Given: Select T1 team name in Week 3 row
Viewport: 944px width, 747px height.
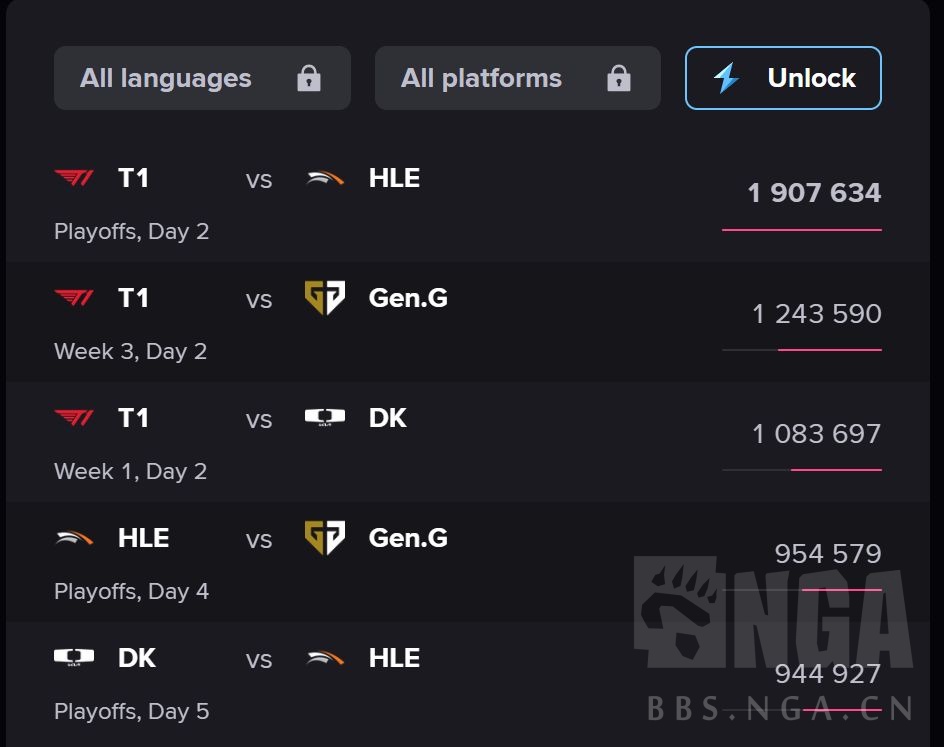Looking at the screenshot, I should [x=133, y=298].
